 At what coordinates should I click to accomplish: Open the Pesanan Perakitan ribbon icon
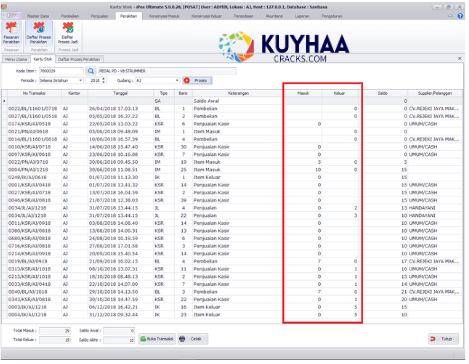pos(11,33)
